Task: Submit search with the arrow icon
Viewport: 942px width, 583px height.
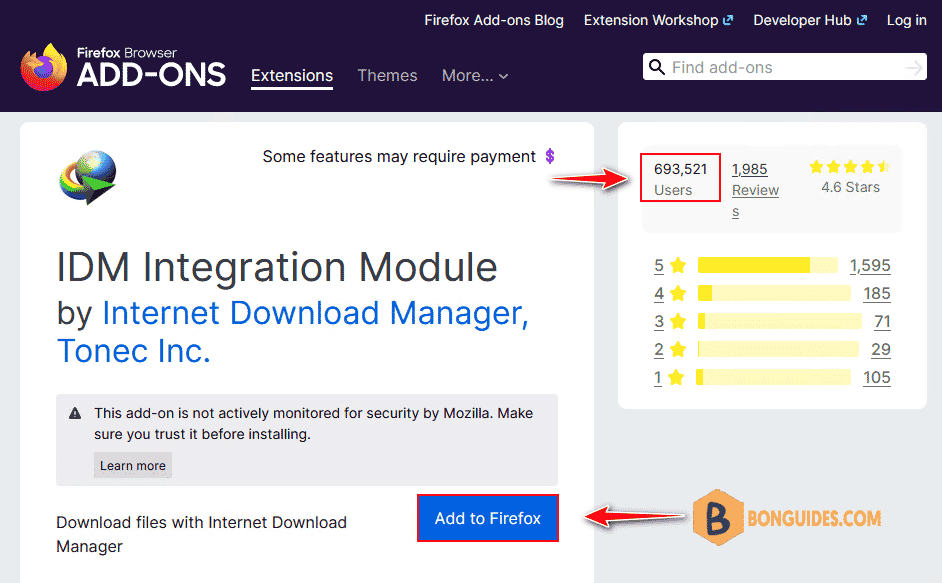Action: click(914, 68)
